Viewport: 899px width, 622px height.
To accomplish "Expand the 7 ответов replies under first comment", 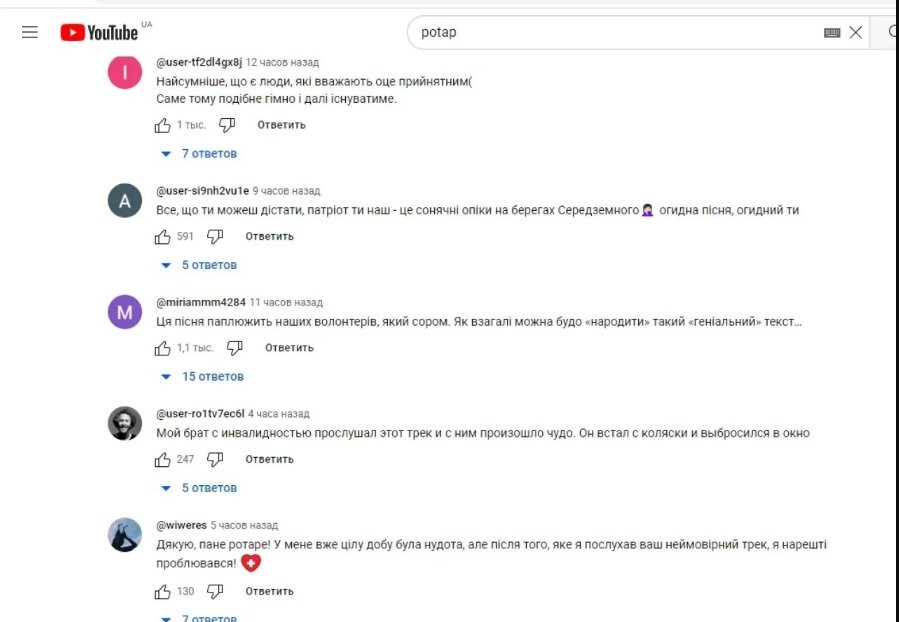I will (x=199, y=154).
